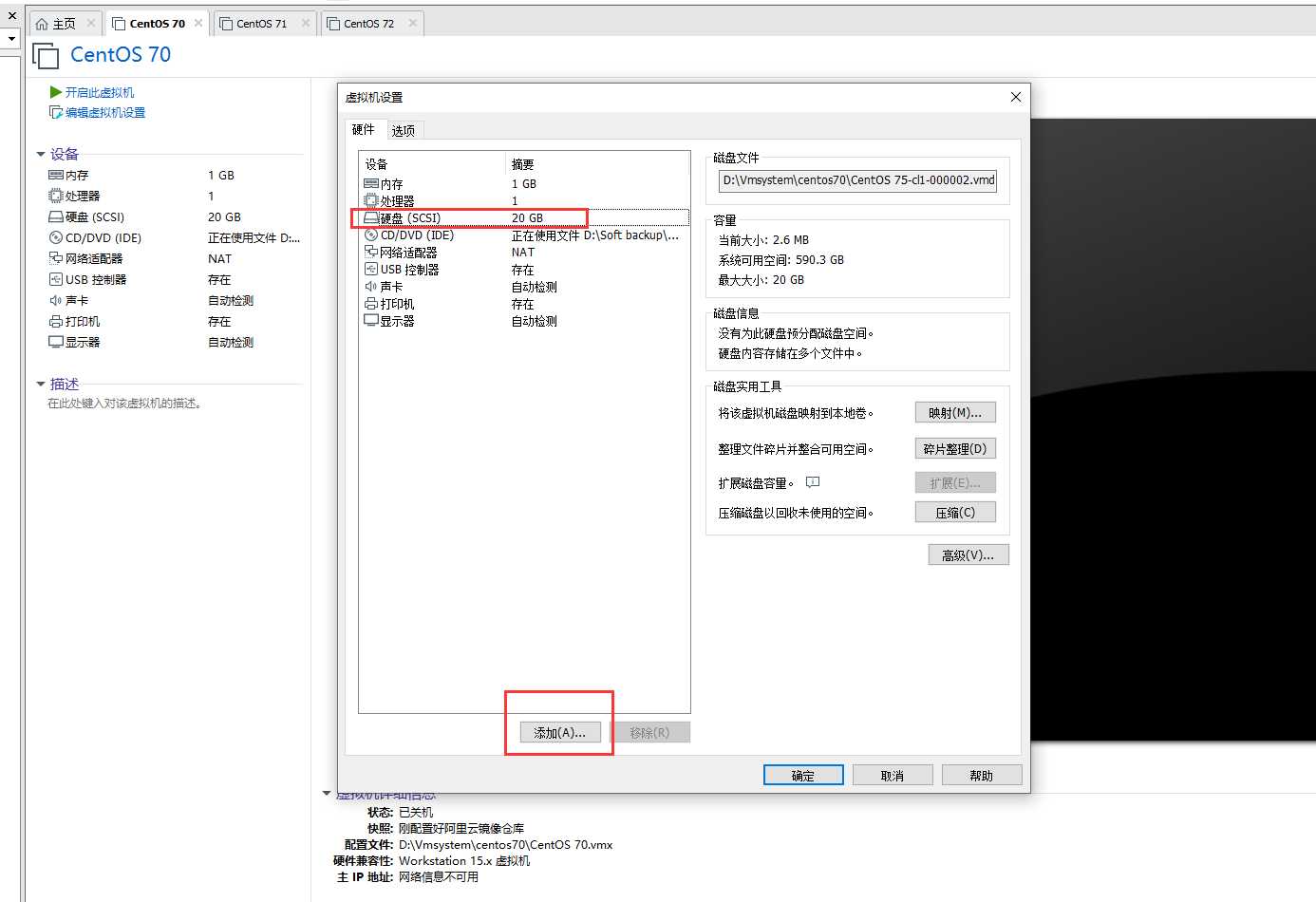Screen dimensions: 1316x902
Task: Click the processor icon in dialog device list
Action: pos(371,200)
